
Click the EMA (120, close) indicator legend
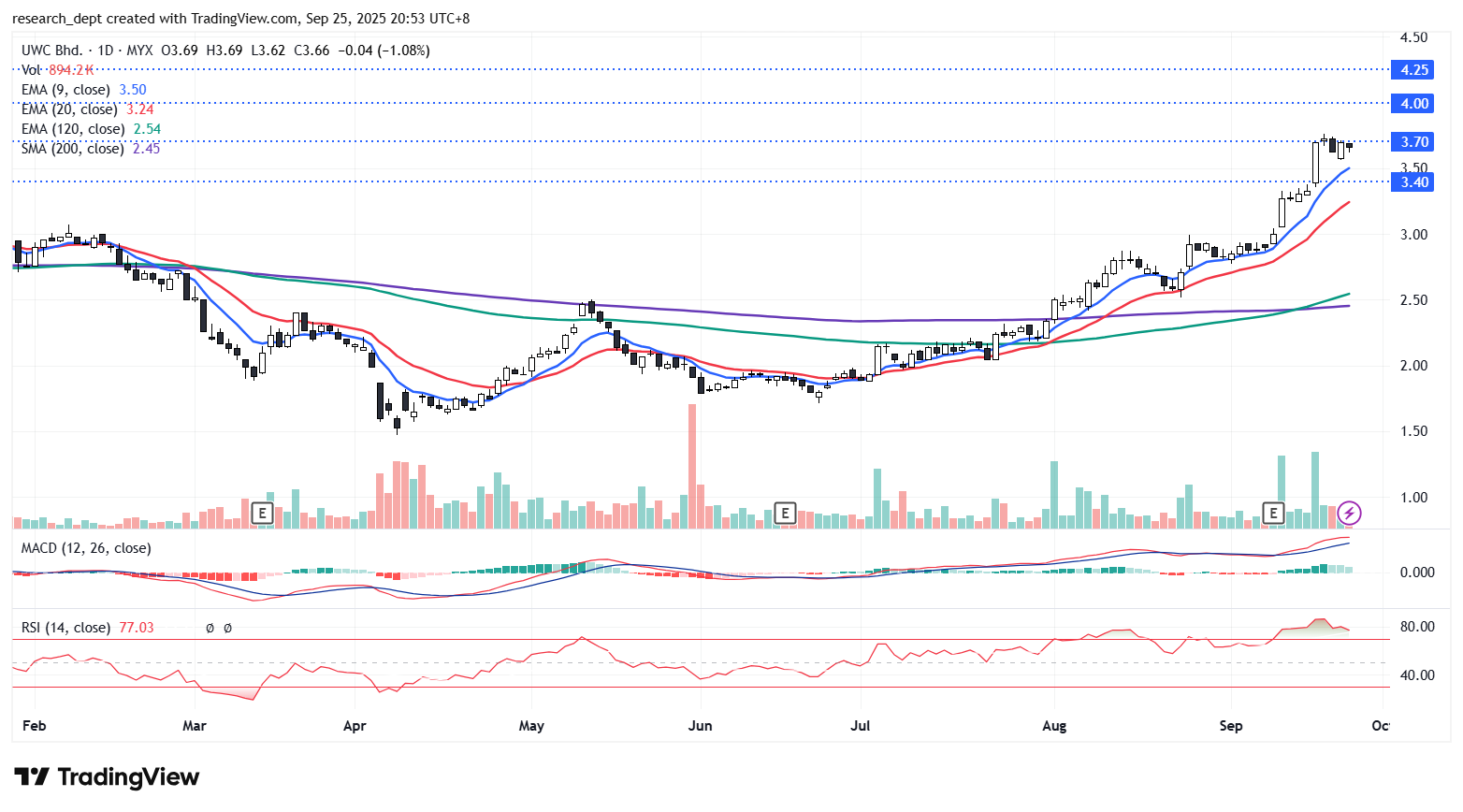coord(73,129)
